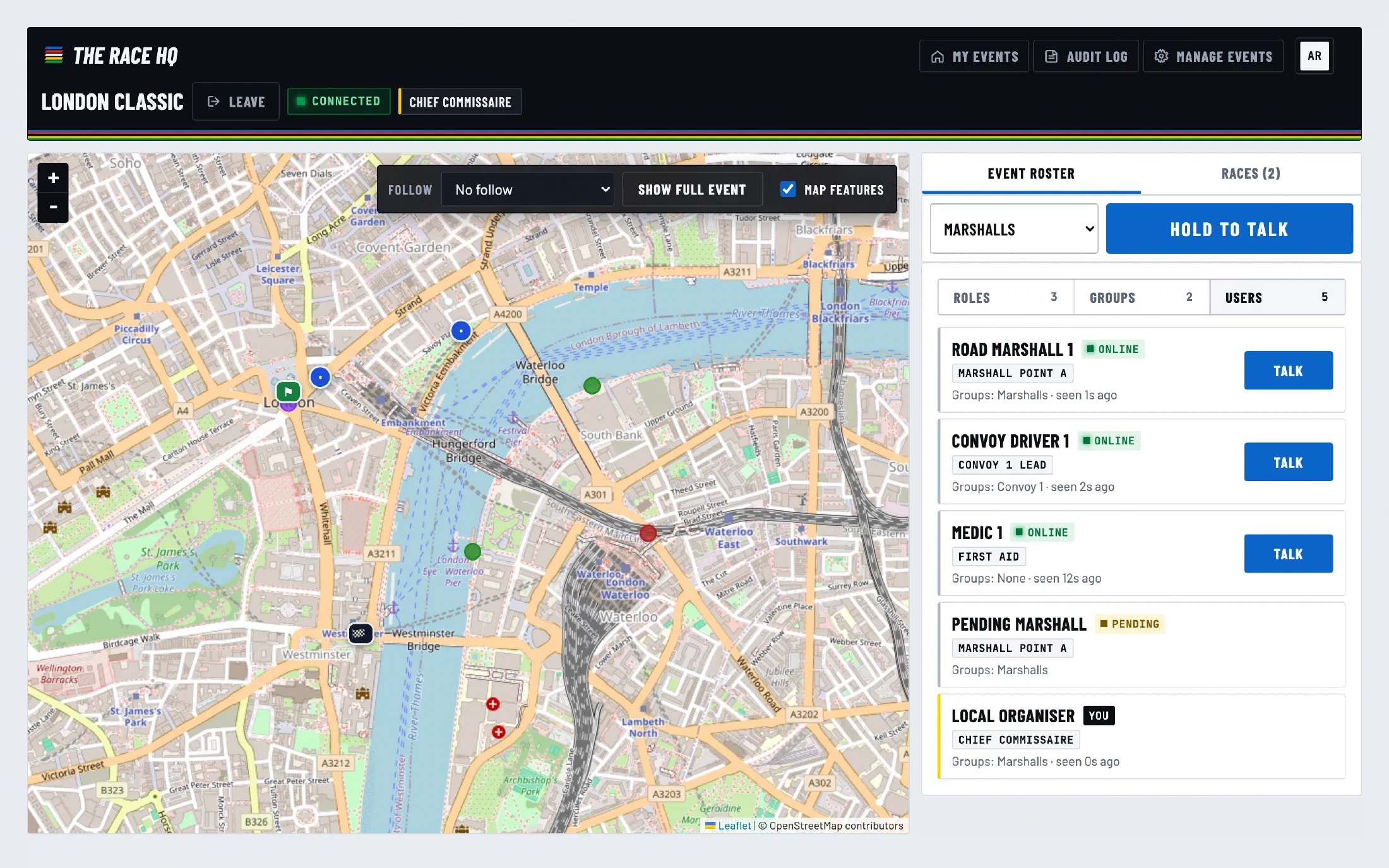
Task: Click the First Aid role tag
Action: 989,556
